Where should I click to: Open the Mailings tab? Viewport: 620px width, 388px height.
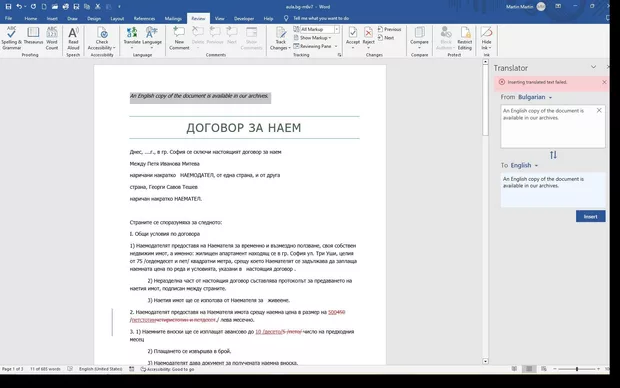[x=173, y=18]
